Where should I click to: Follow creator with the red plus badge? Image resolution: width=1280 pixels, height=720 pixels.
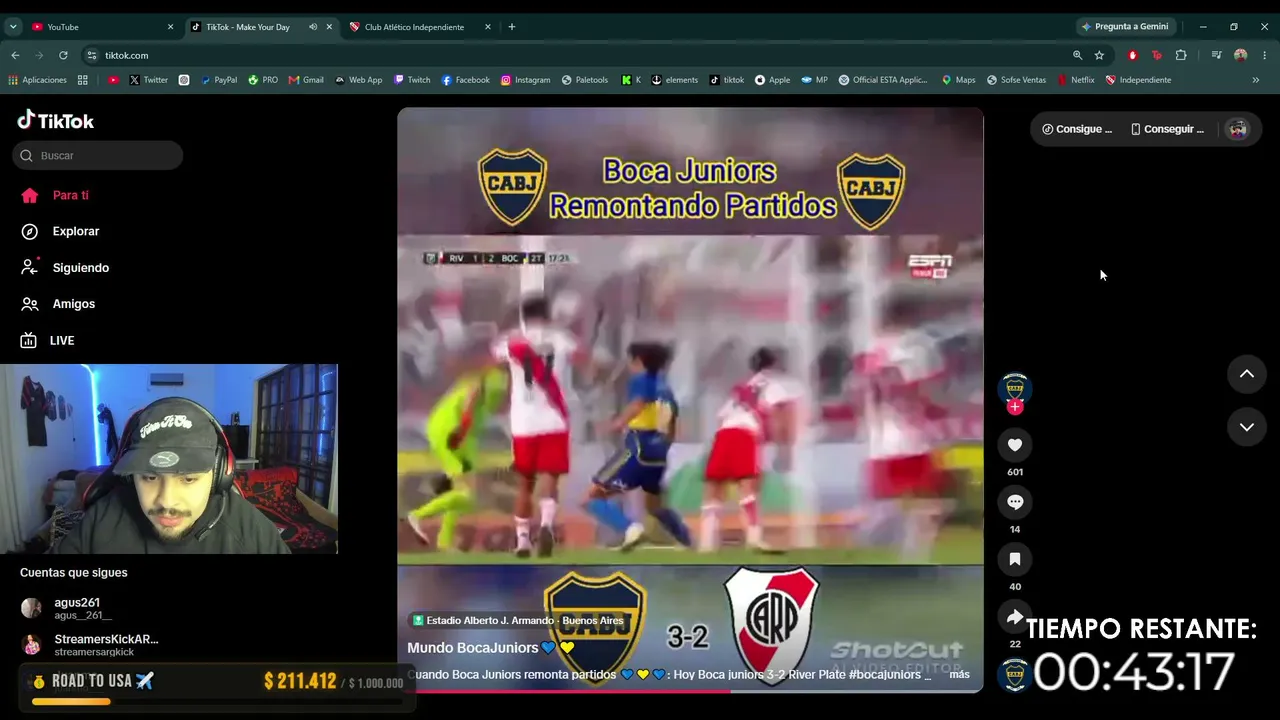(x=1015, y=407)
